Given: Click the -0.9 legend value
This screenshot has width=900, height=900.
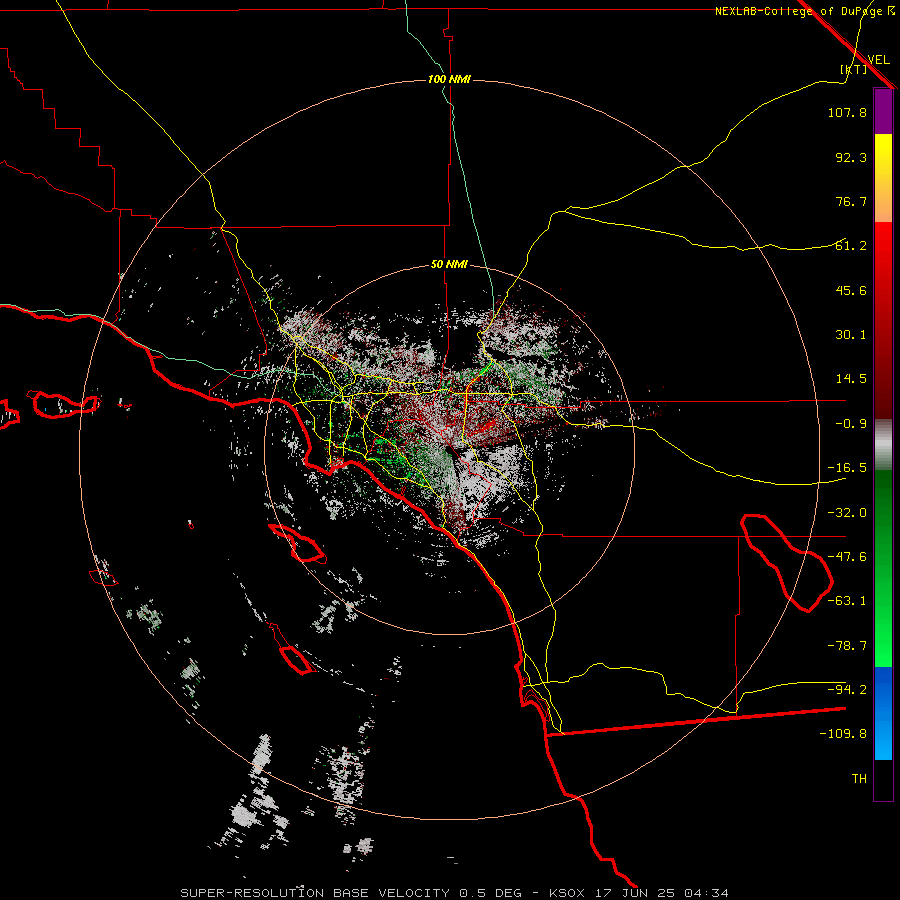Looking at the screenshot, I should click(x=851, y=424).
